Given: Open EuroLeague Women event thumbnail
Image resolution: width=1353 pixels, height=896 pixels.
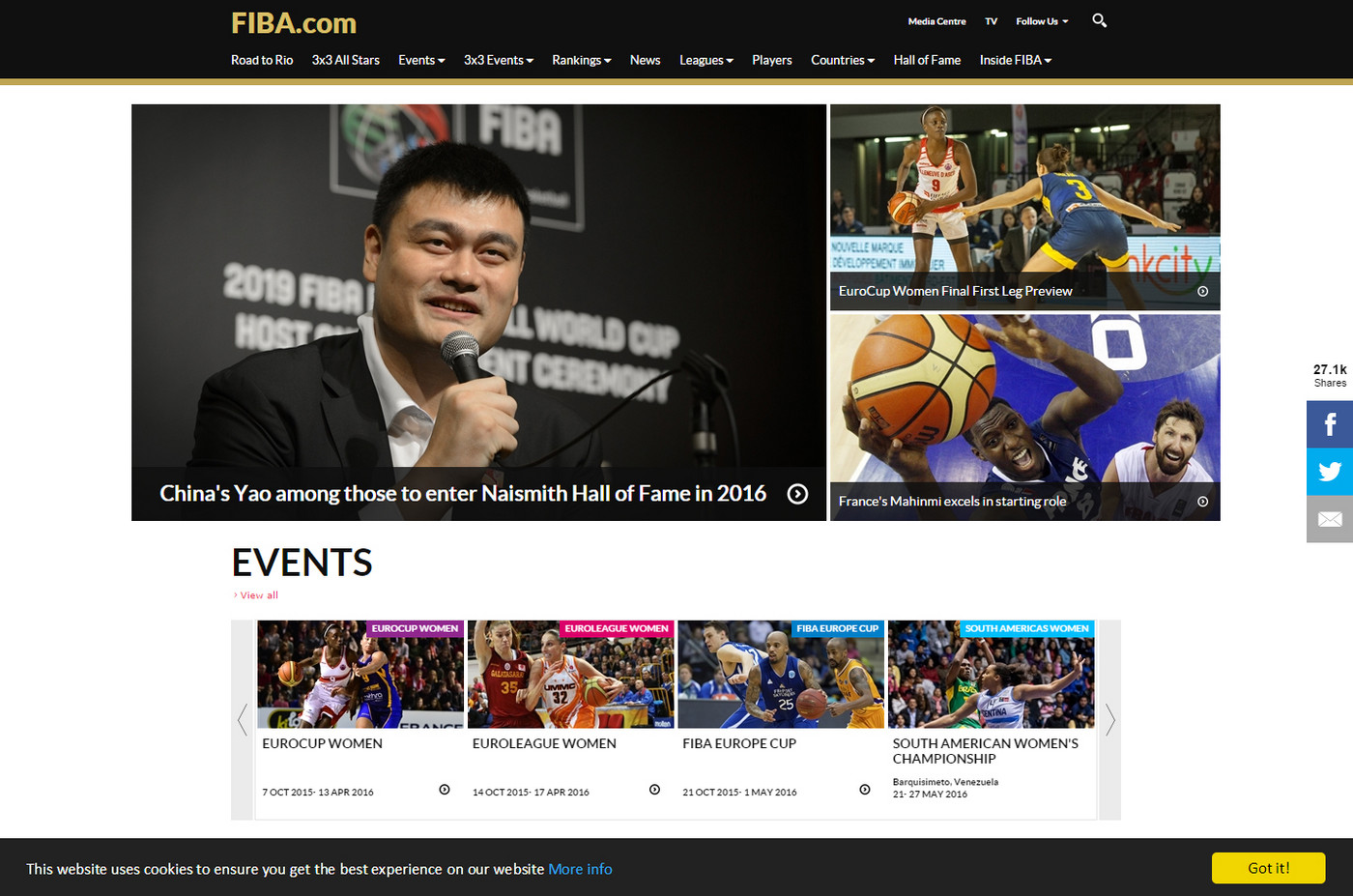Looking at the screenshot, I should [570, 675].
